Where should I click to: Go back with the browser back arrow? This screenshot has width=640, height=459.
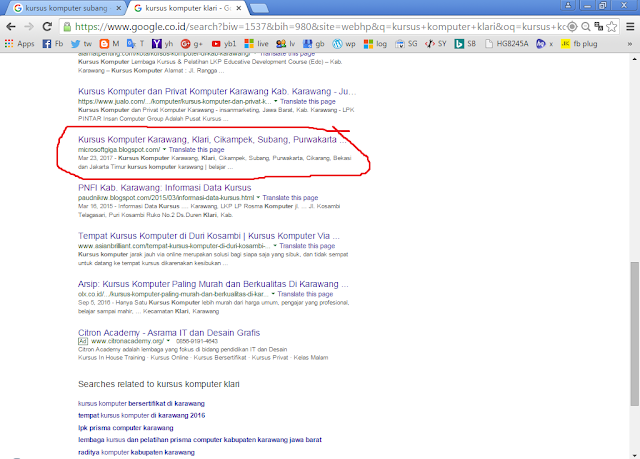[11, 27]
